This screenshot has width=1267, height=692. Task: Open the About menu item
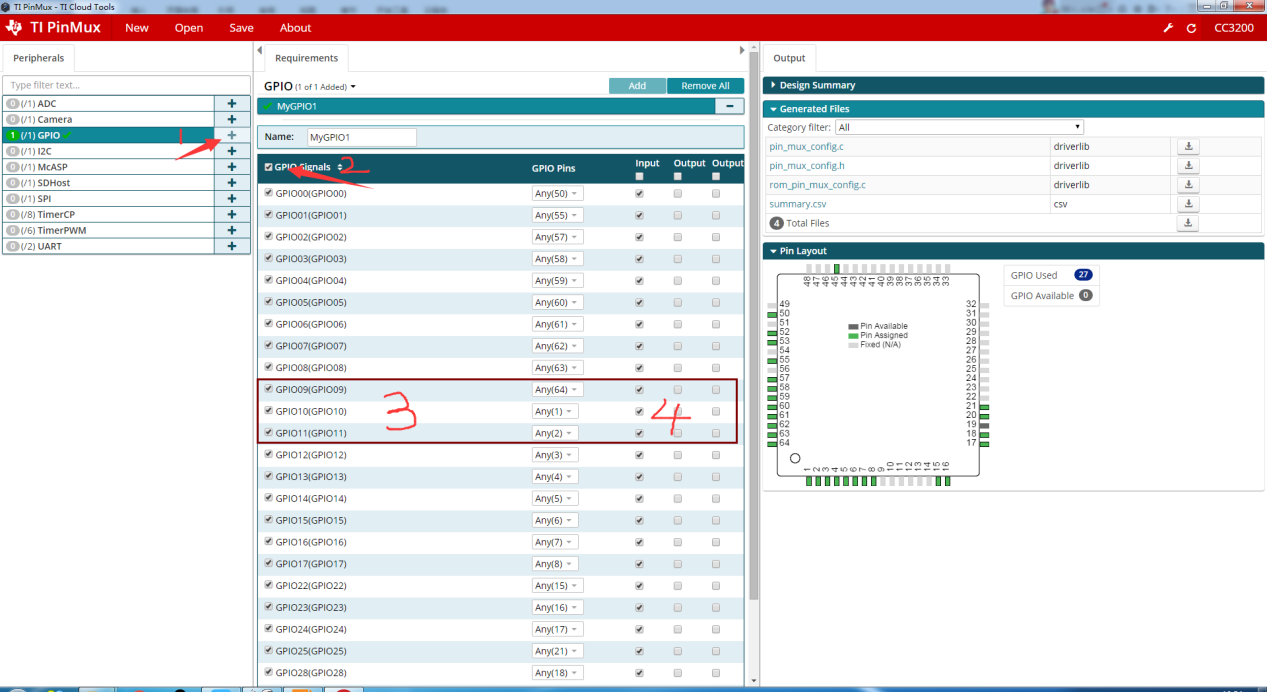point(295,28)
